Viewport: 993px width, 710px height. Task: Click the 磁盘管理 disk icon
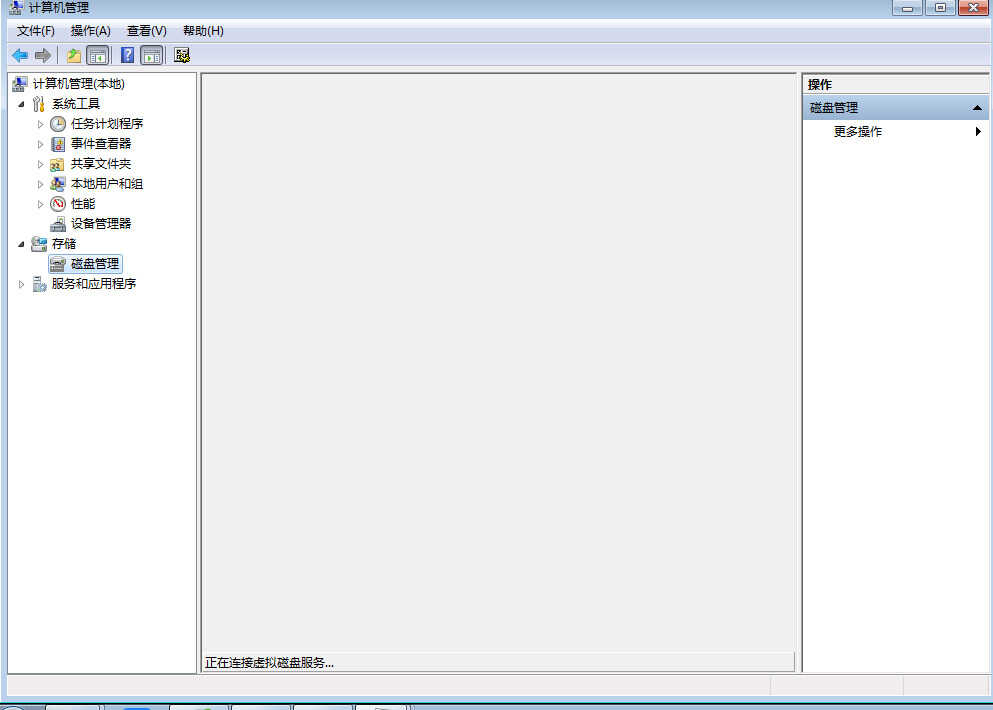pyautogui.click(x=58, y=263)
